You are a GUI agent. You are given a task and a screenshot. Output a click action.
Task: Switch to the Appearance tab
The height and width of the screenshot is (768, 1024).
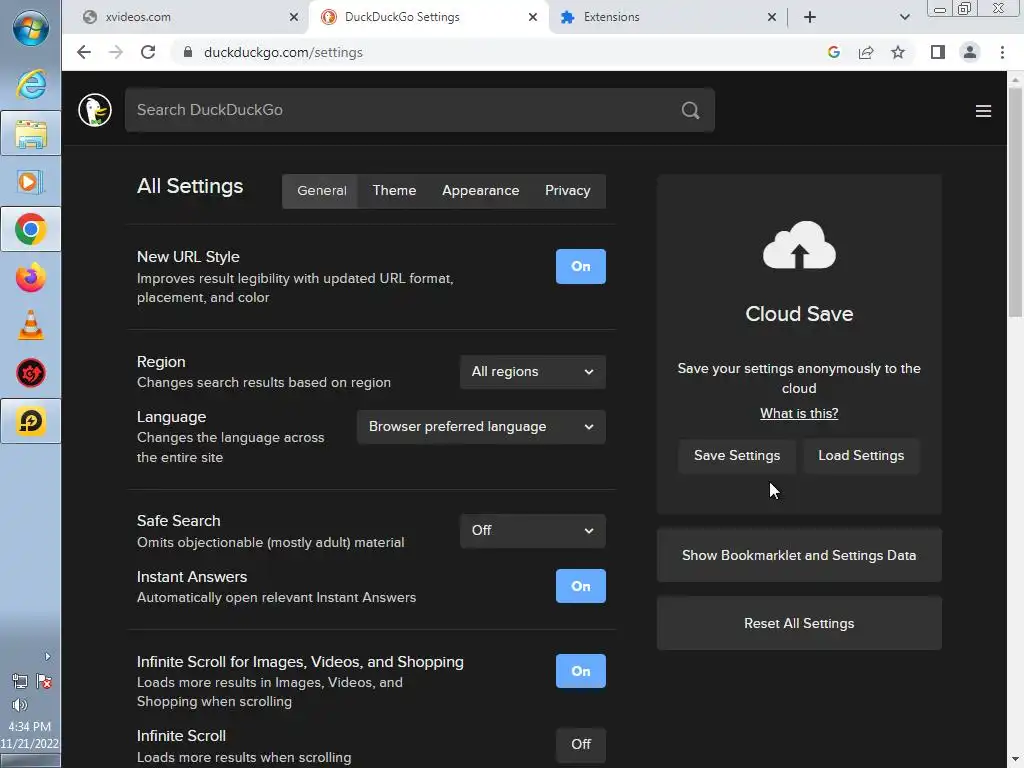(x=481, y=191)
